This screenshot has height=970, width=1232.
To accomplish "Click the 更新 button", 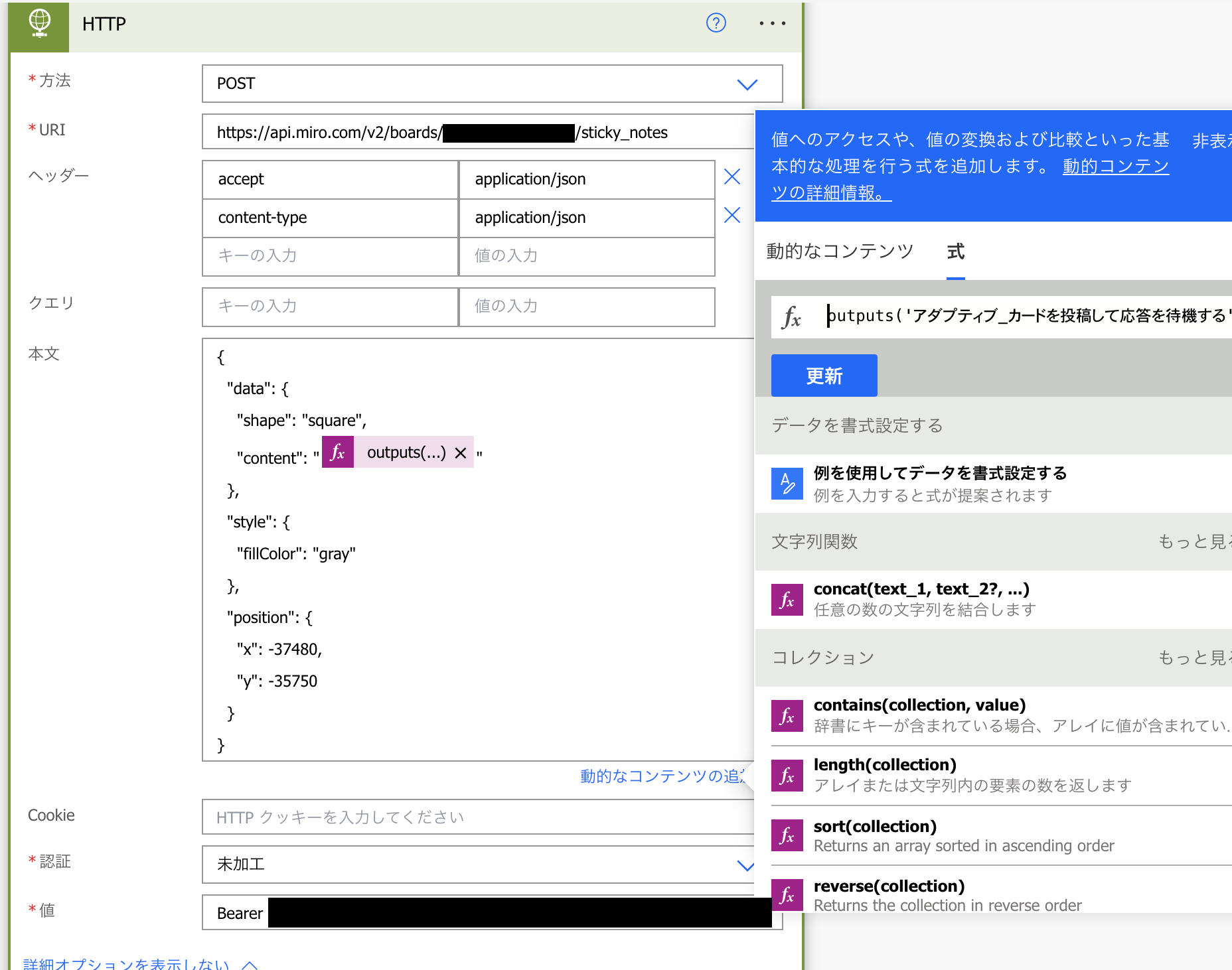I will [823, 376].
